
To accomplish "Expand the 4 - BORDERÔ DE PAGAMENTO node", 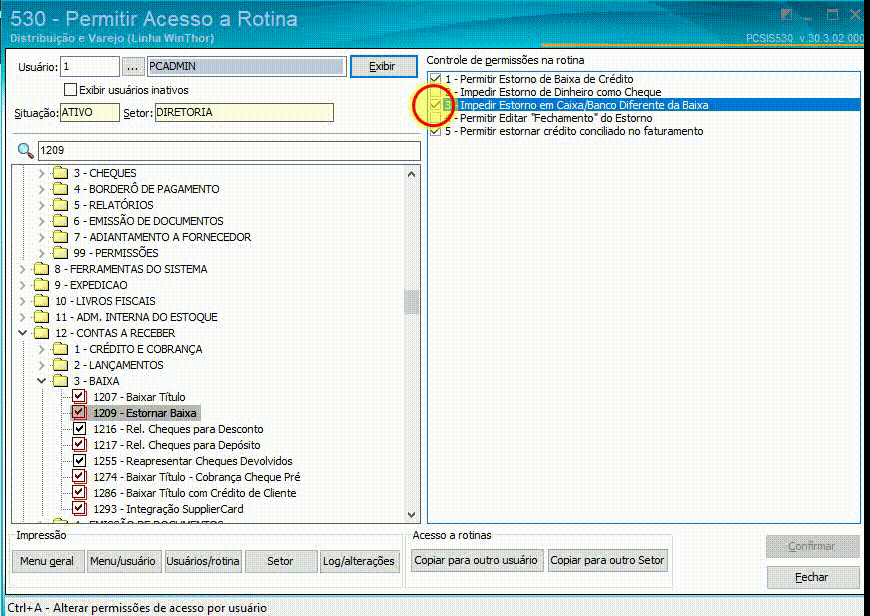I will (x=42, y=189).
